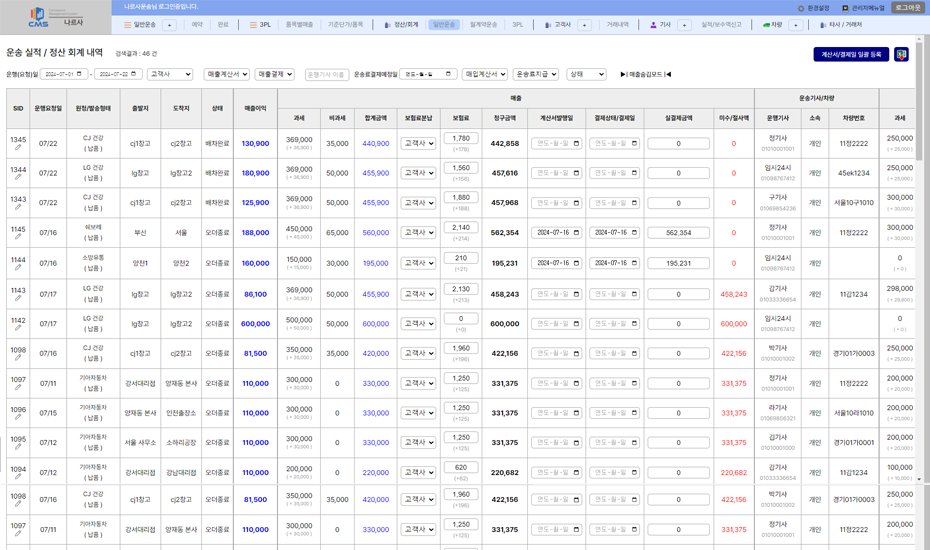Open the 매출결제 filter dropdown
Image resolution: width=930 pixels, height=550 pixels.
[275, 74]
